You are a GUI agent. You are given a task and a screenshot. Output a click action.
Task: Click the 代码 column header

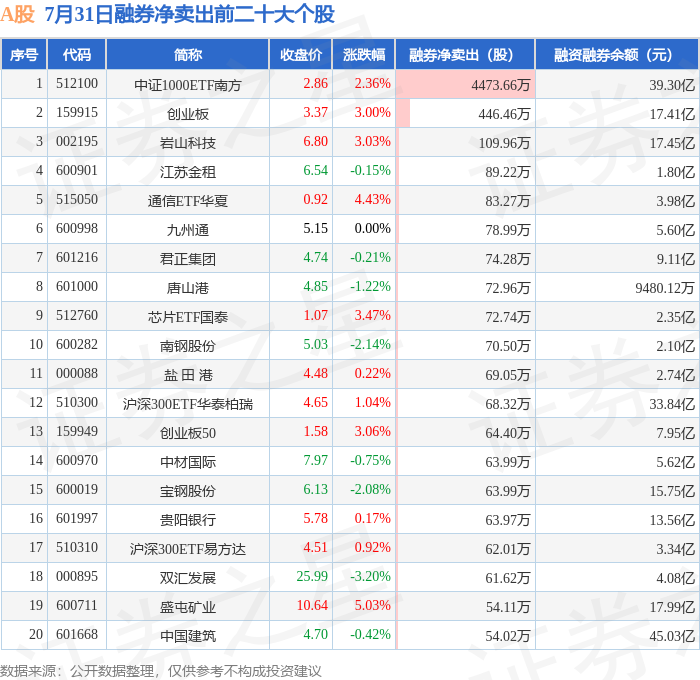point(77,54)
